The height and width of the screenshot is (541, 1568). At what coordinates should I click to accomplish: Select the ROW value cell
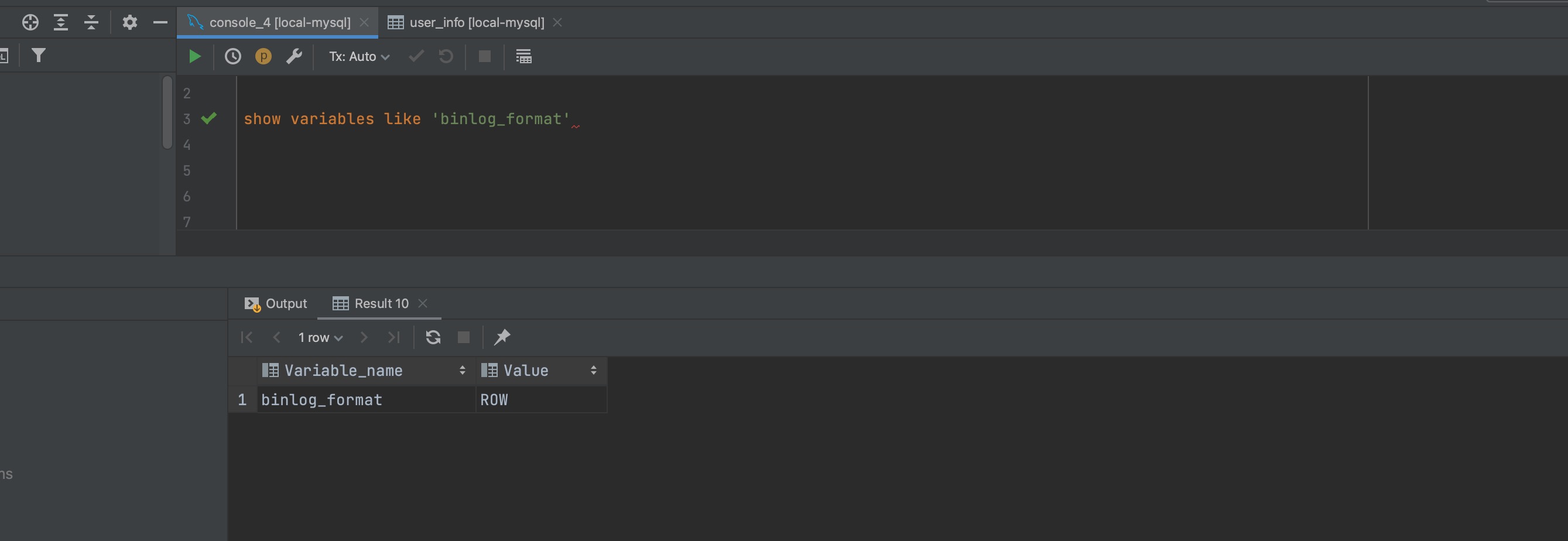coord(540,400)
